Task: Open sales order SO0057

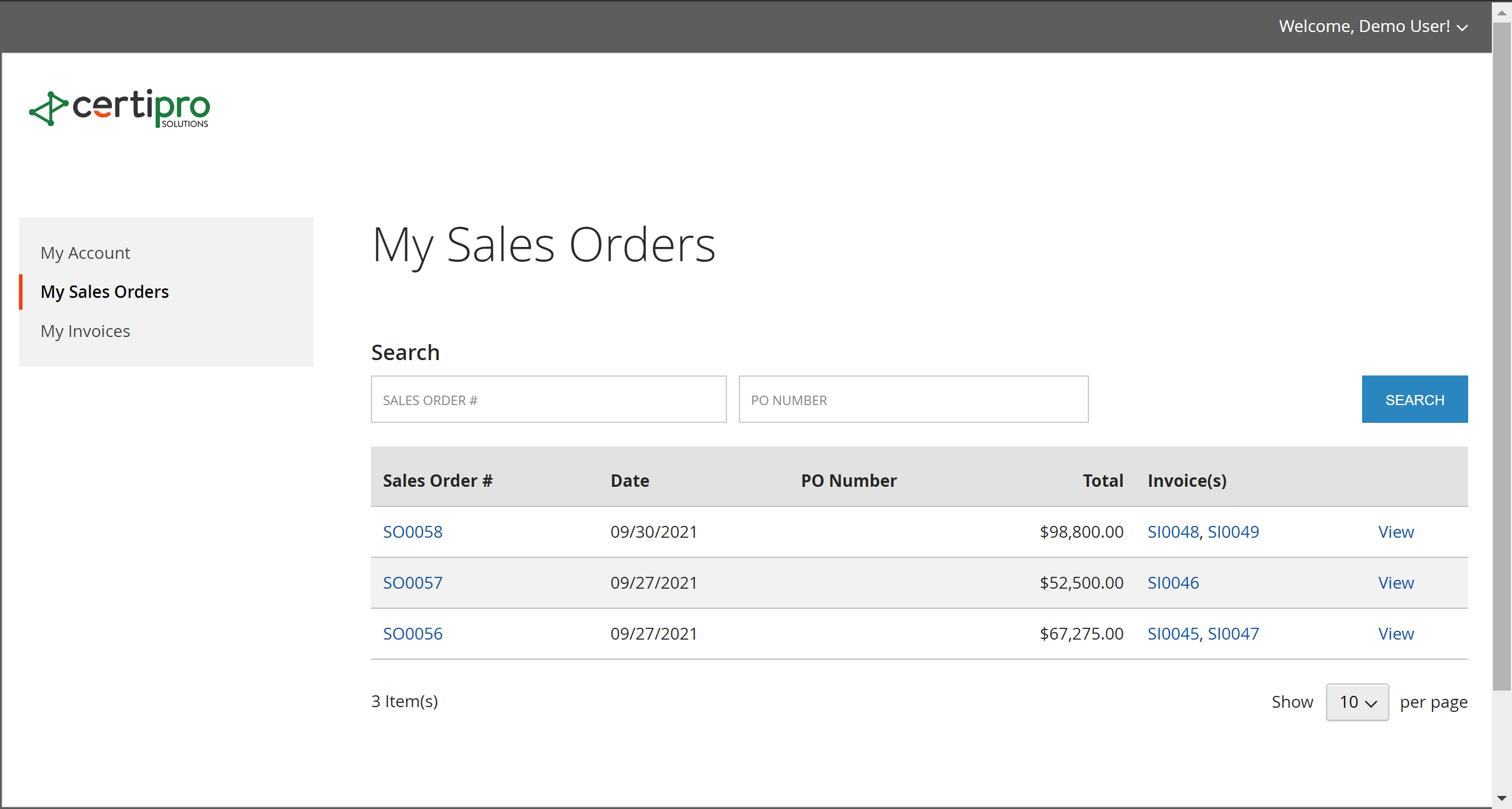Action: [412, 583]
